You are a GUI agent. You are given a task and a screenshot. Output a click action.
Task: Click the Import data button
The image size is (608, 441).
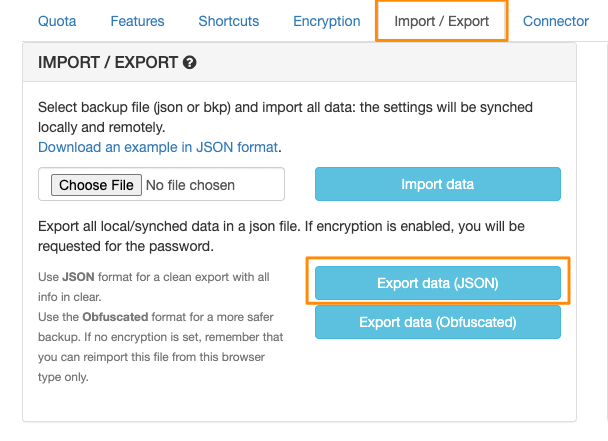point(437,184)
